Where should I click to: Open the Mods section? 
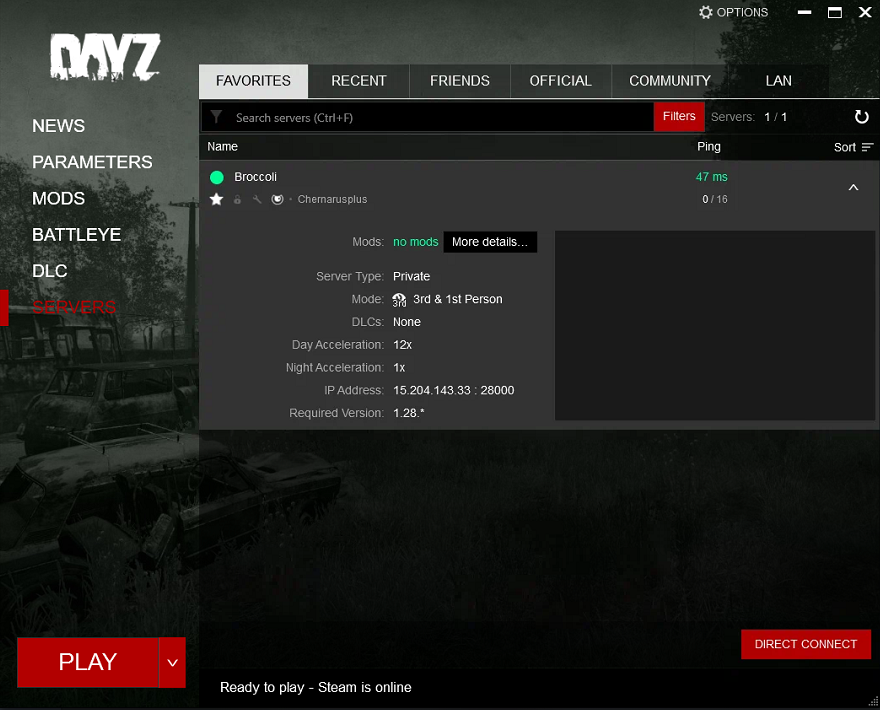click(x=58, y=199)
